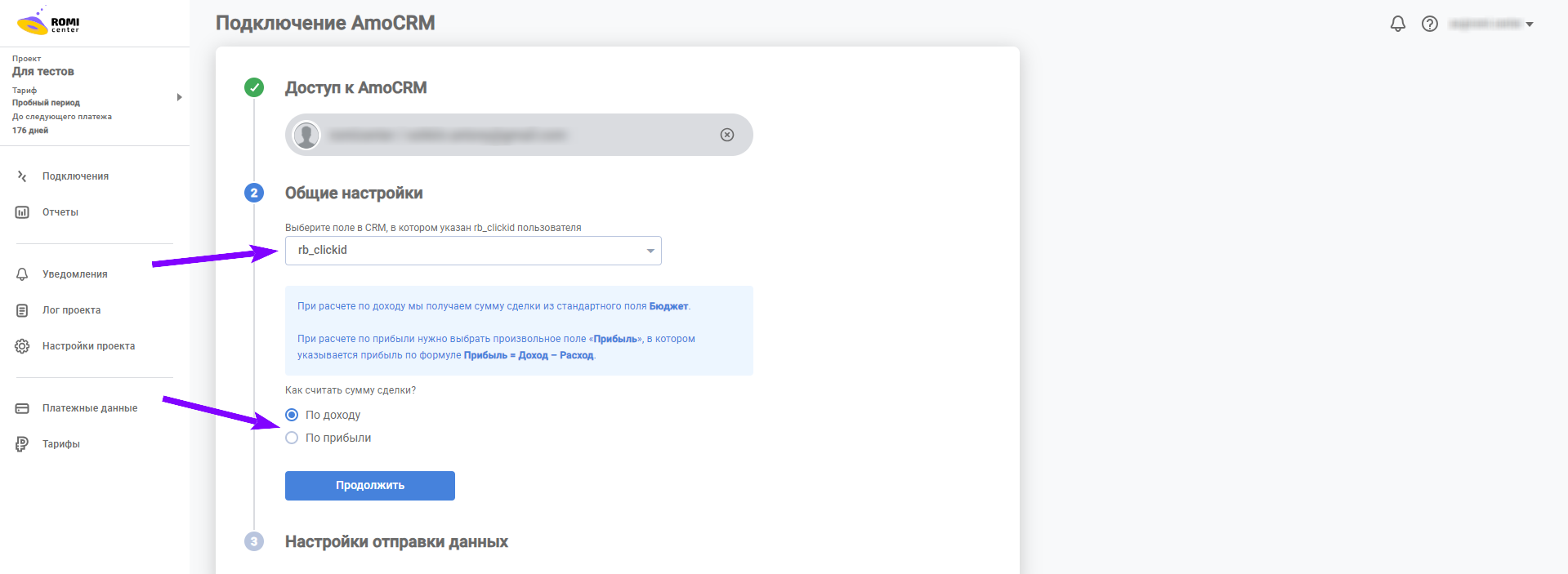Viewport: 1568px width, 574px height.
Task: Open Подключения in the sidebar
Action: pos(75,176)
